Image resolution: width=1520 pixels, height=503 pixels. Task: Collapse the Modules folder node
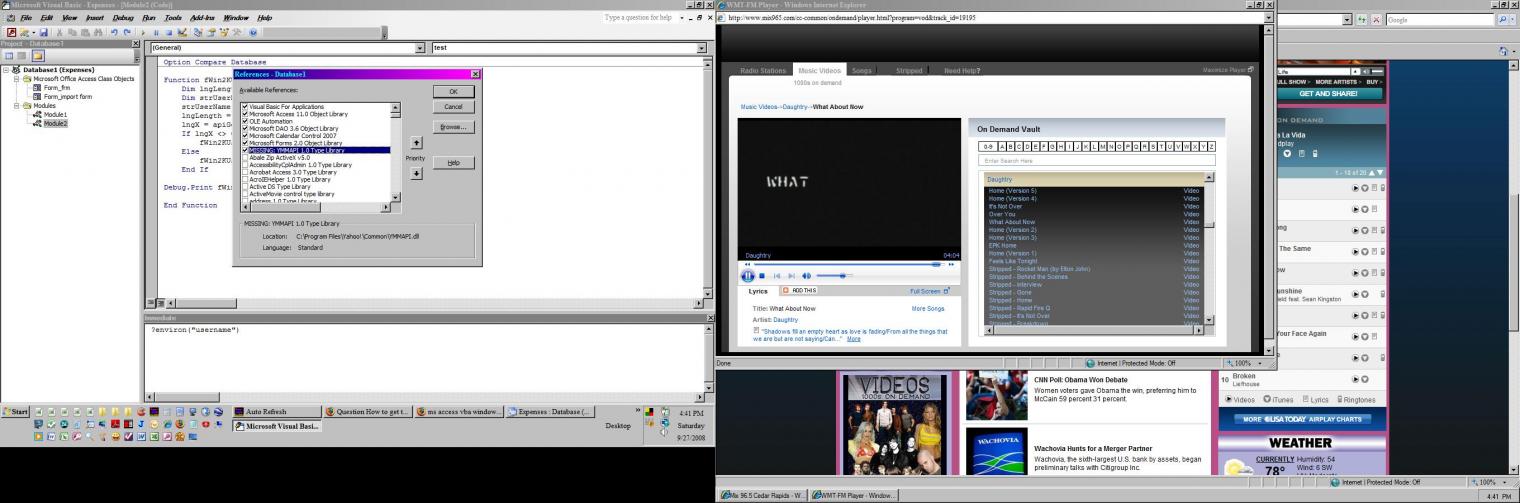(x=16, y=105)
